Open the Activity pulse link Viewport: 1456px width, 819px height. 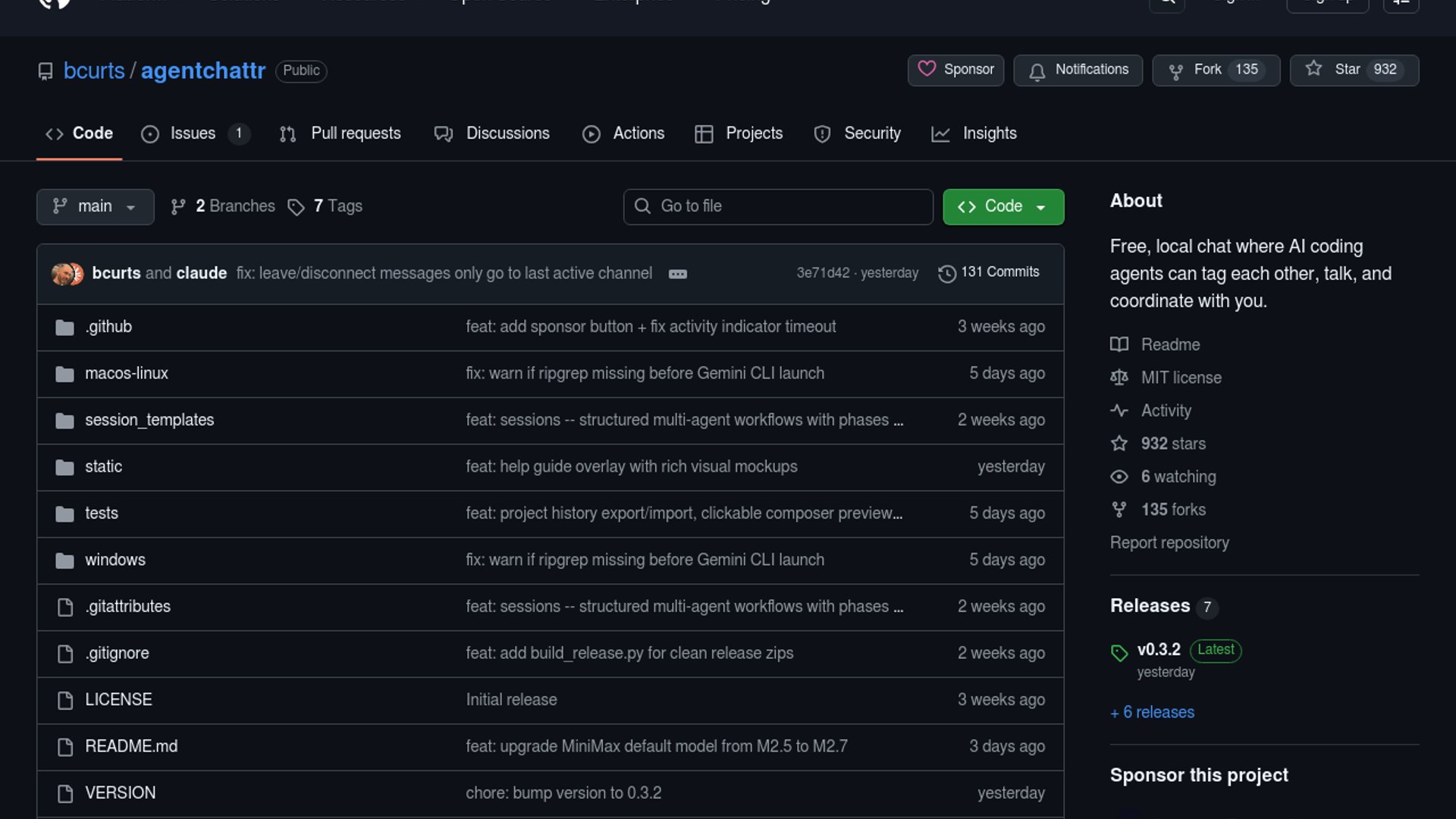pos(1119,410)
